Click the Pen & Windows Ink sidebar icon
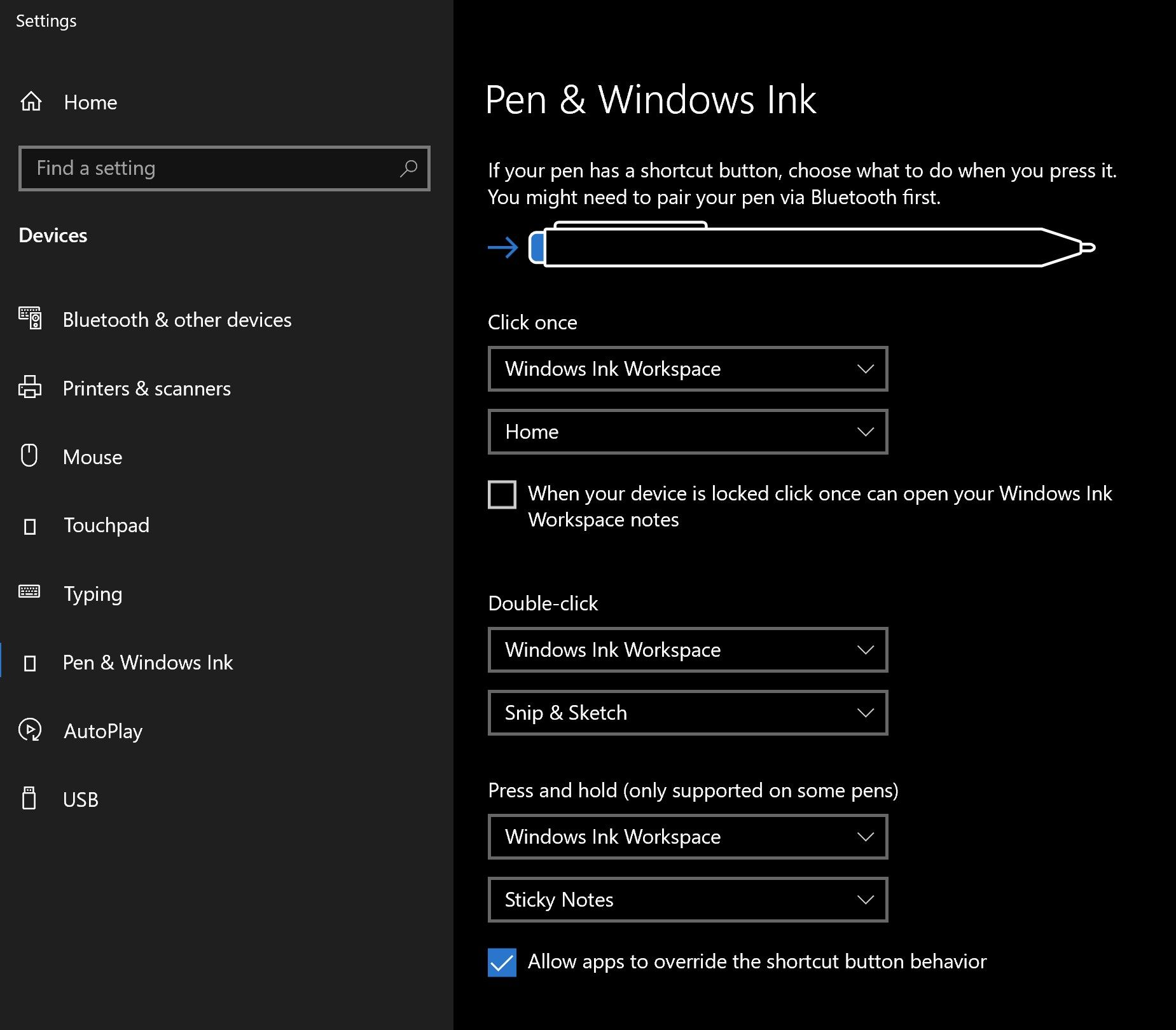The image size is (1176, 1030). pyautogui.click(x=29, y=664)
